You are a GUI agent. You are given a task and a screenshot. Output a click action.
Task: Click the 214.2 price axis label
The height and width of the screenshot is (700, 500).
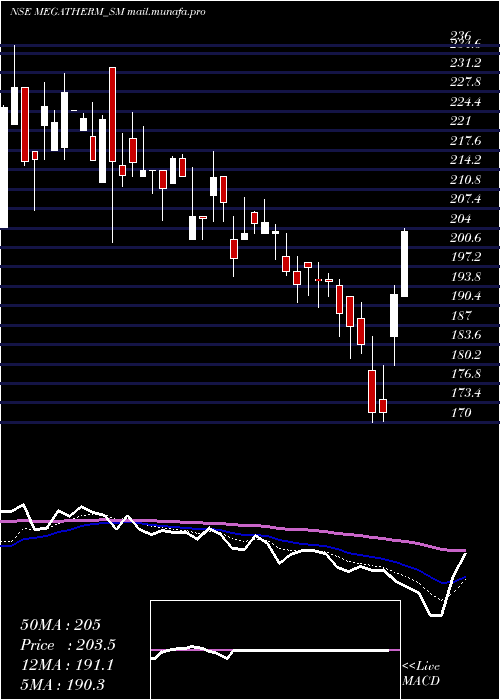pos(465,160)
